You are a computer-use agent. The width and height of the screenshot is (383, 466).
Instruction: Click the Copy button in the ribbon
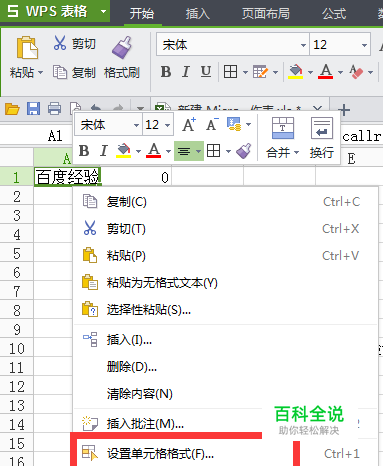(74, 72)
